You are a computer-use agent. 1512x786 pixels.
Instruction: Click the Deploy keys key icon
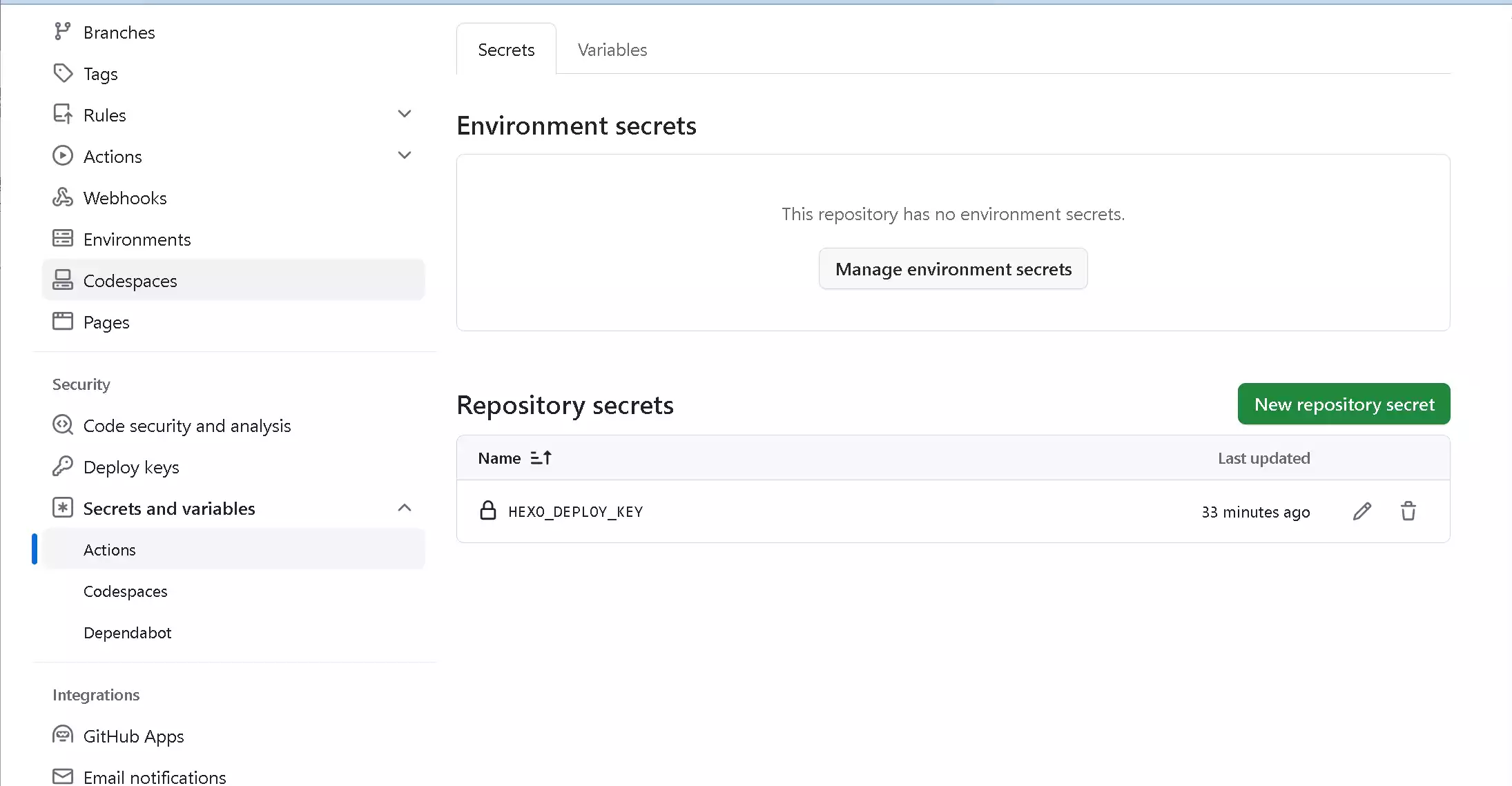[x=62, y=466]
